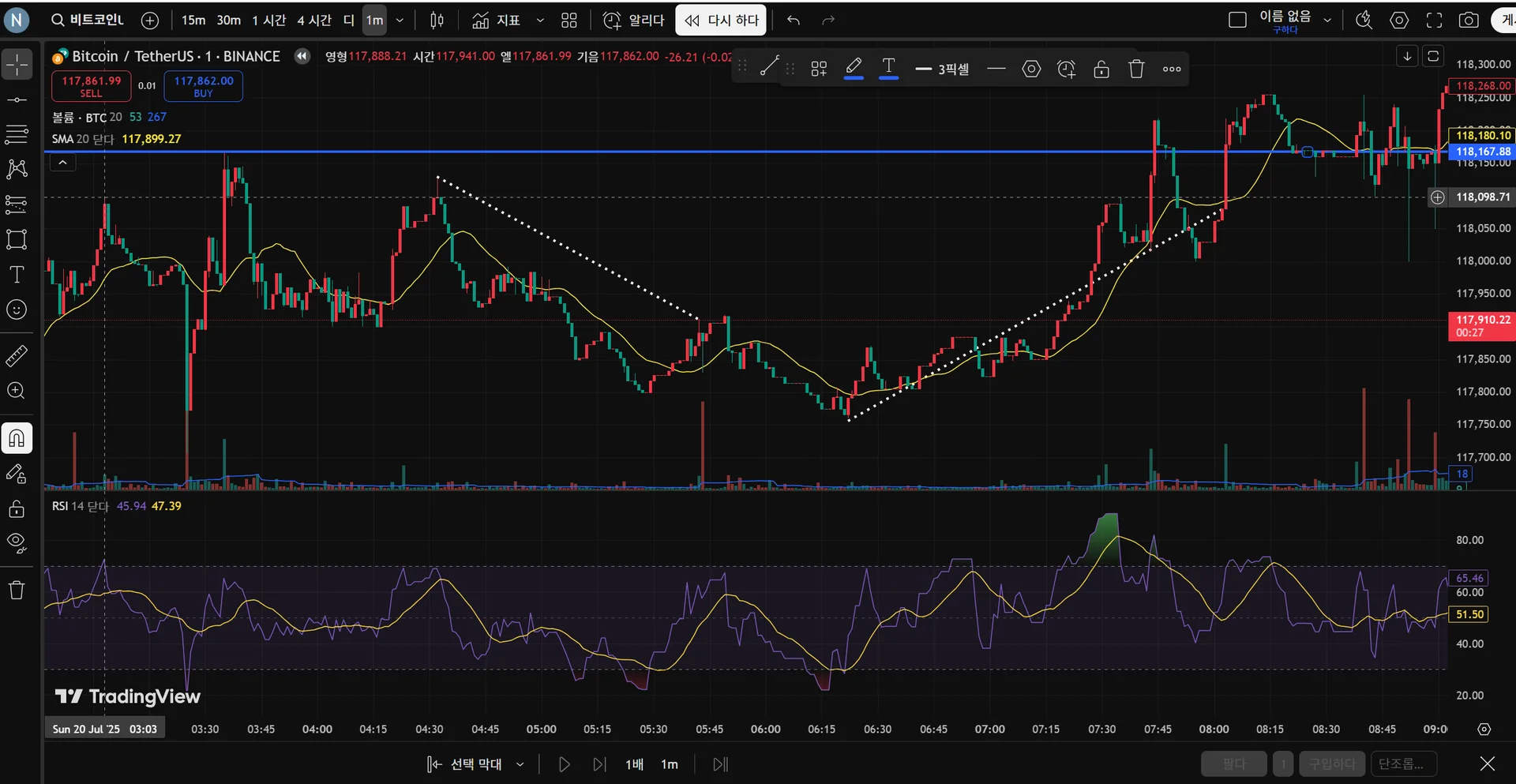Click the camera snapshot icon

pos(1469,21)
